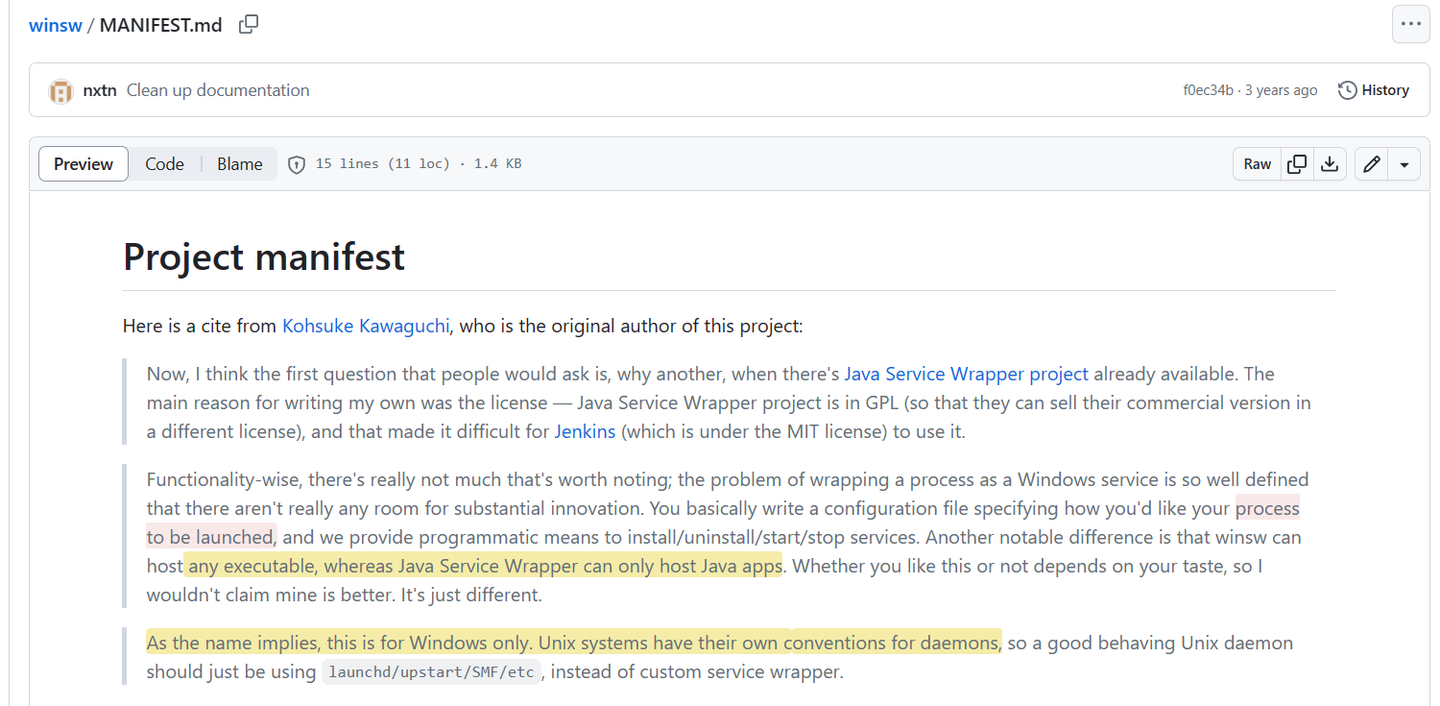Open the Raw file view
Screen dimensions: 1440x706
click(x=1257, y=164)
